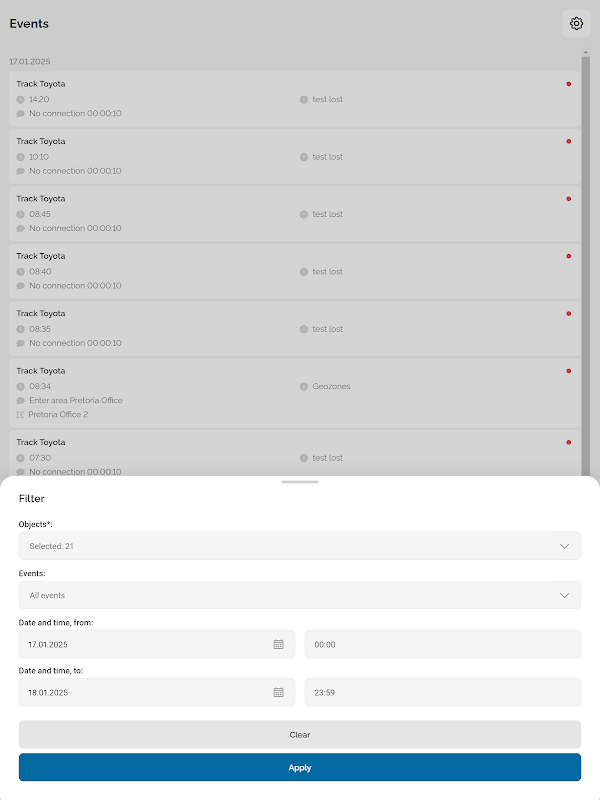Expand the Objects dropdown
The image size is (600, 800).
[x=299, y=546]
